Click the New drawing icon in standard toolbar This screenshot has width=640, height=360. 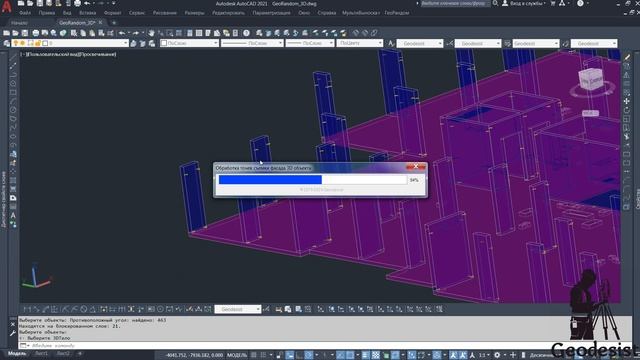pyautogui.click(x=6, y=33)
